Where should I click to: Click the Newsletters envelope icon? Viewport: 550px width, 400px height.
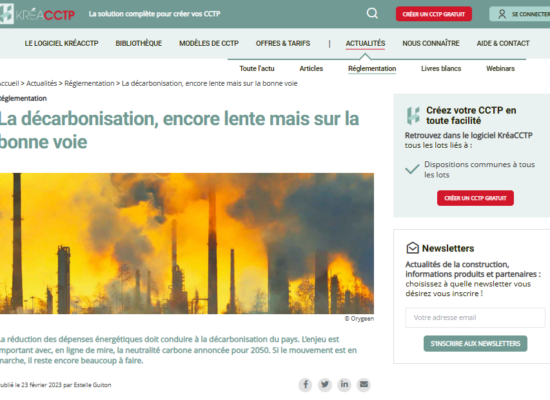[412, 248]
